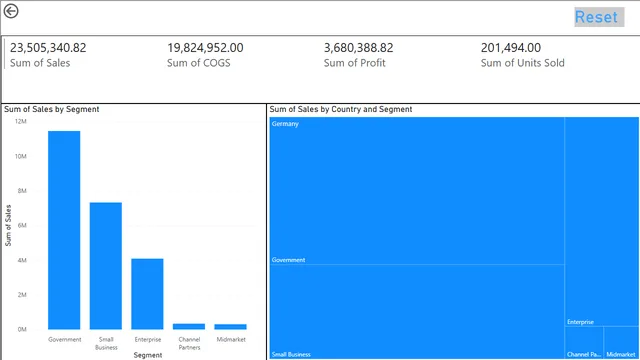The width and height of the screenshot is (640, 360).
Task: Click the Small Business treemap tile
Action: pos(417,312)
